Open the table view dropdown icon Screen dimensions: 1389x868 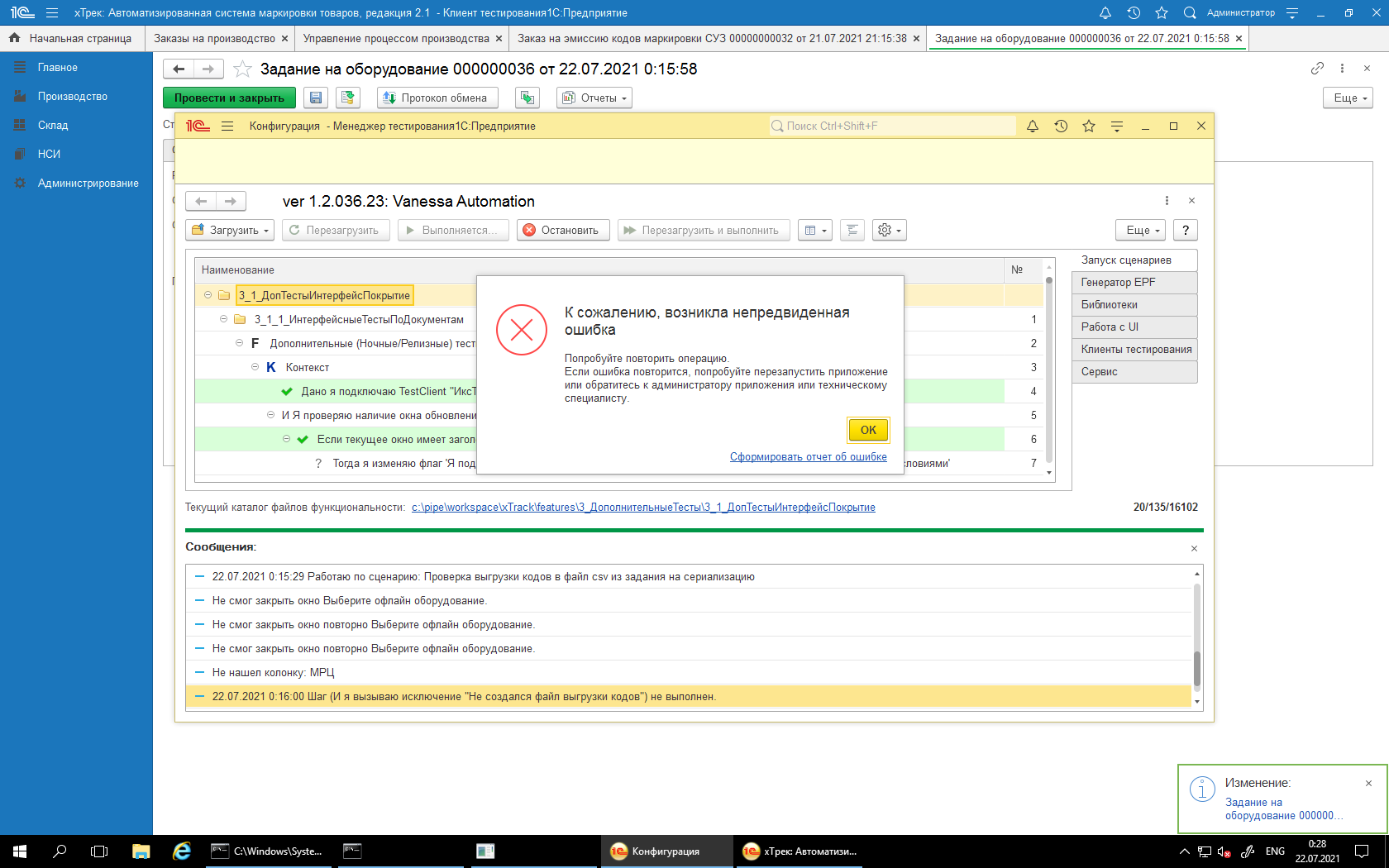coord(815,230)
